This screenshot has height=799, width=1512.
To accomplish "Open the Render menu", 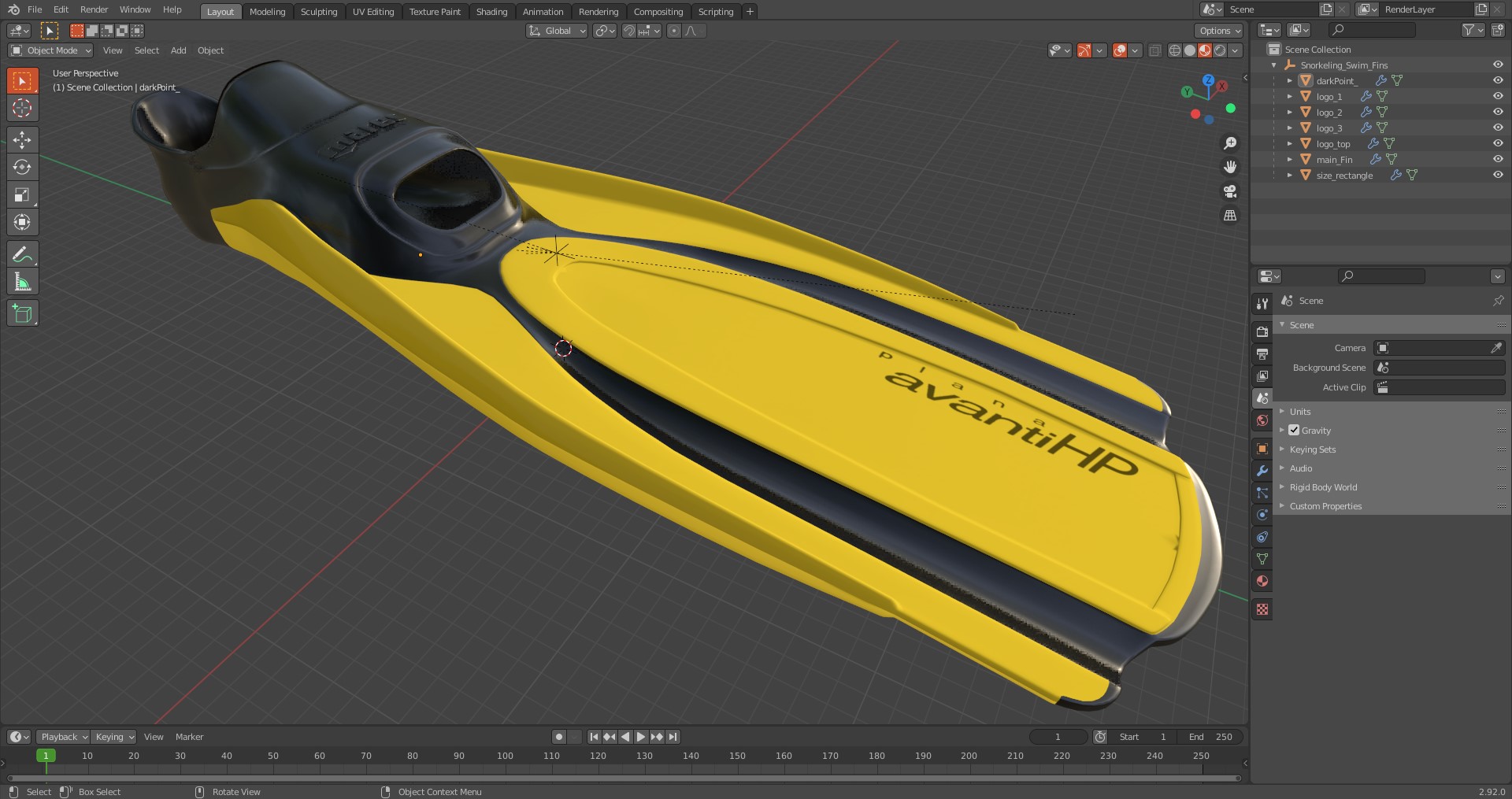I will (94, 9).
